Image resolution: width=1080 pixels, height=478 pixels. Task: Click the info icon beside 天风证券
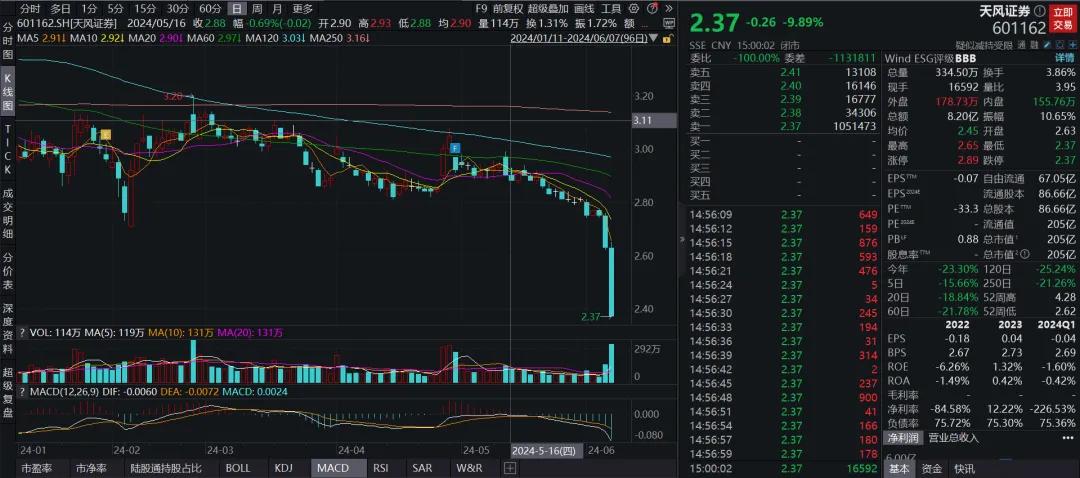pos(1039,11)
